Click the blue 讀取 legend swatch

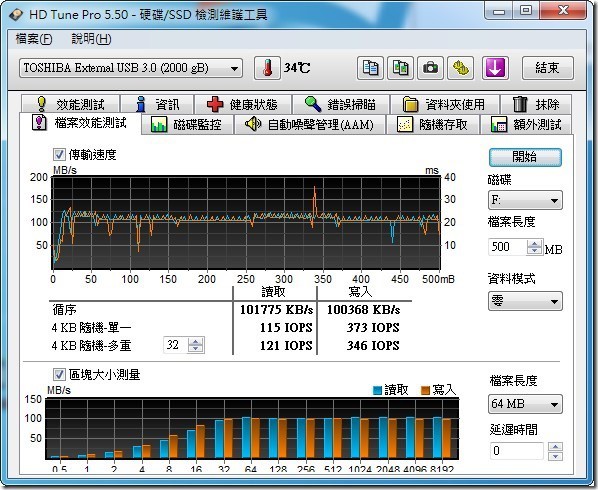point(378,390)
